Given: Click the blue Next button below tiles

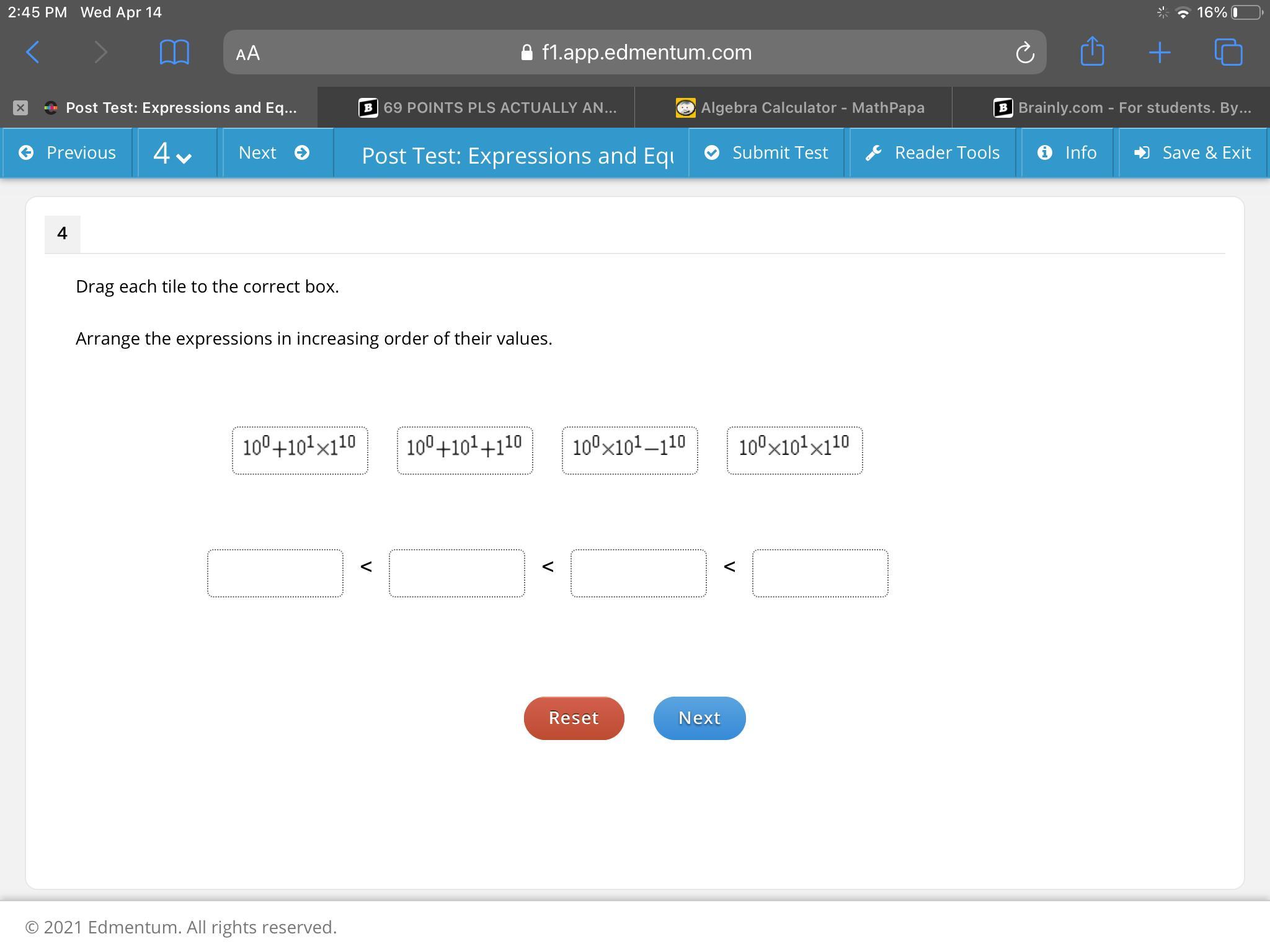Looking at the screenshot, I should (x=699, y=718).
